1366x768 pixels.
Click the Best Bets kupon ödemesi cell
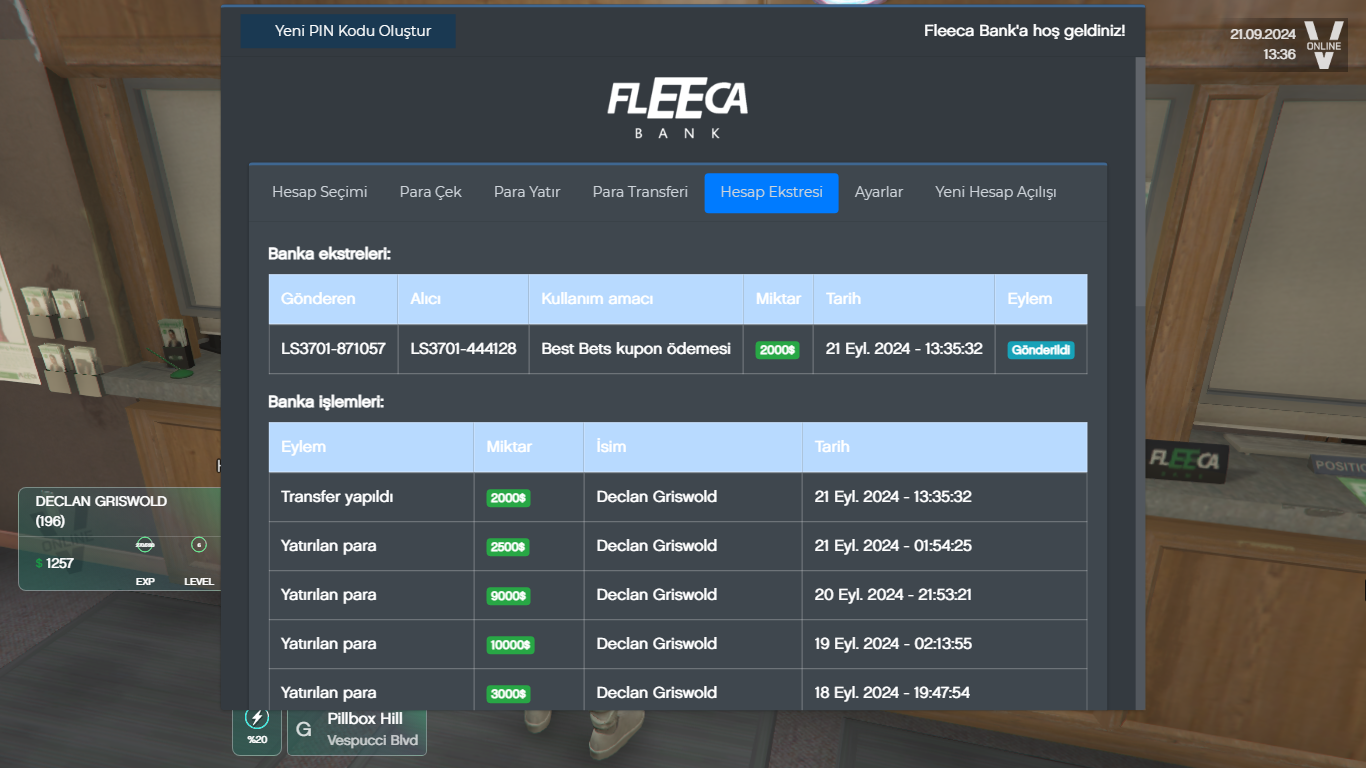click(636, 349)
